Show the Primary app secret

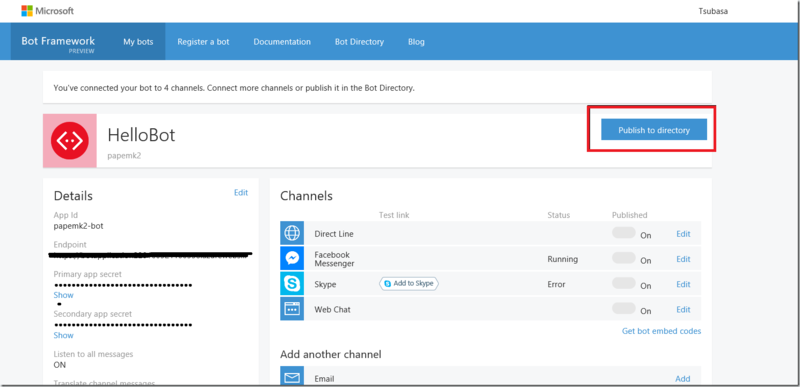pyautogui.click(x=63, y=295)
